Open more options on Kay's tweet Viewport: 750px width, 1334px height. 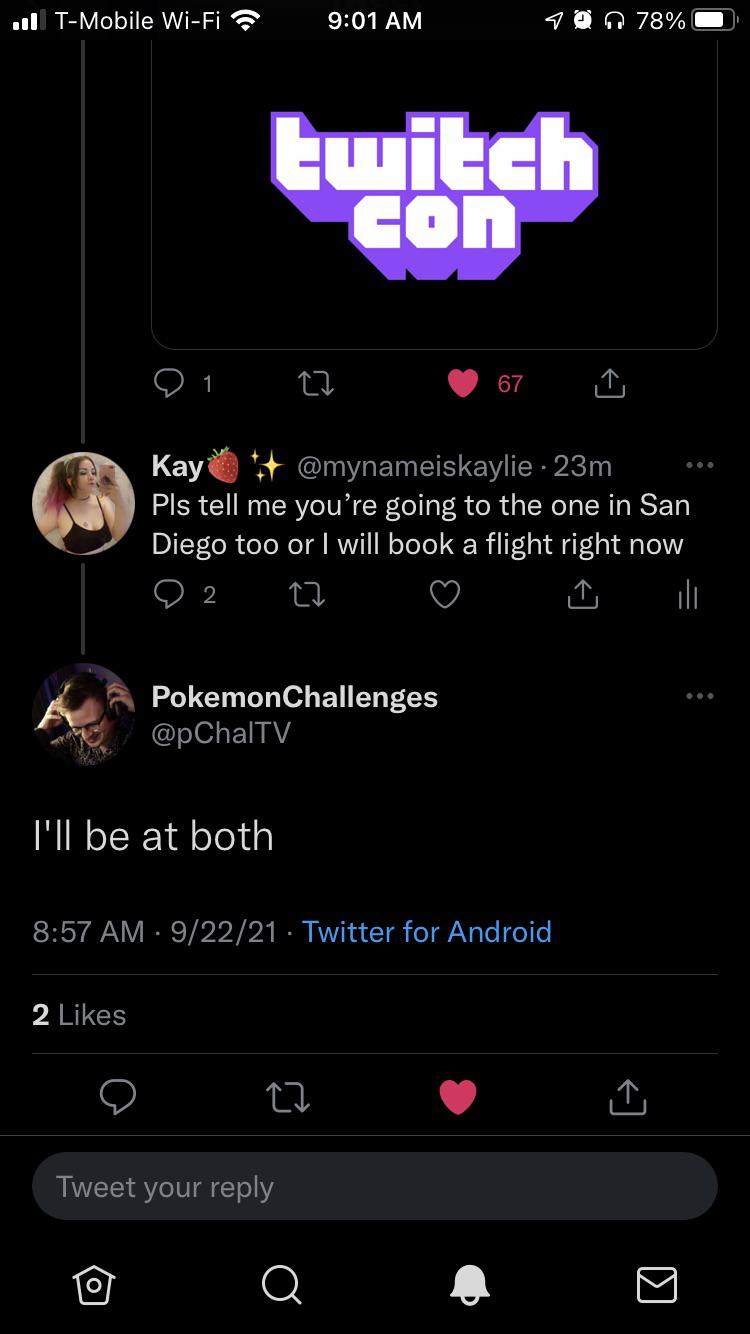click(x=699, y=466)
